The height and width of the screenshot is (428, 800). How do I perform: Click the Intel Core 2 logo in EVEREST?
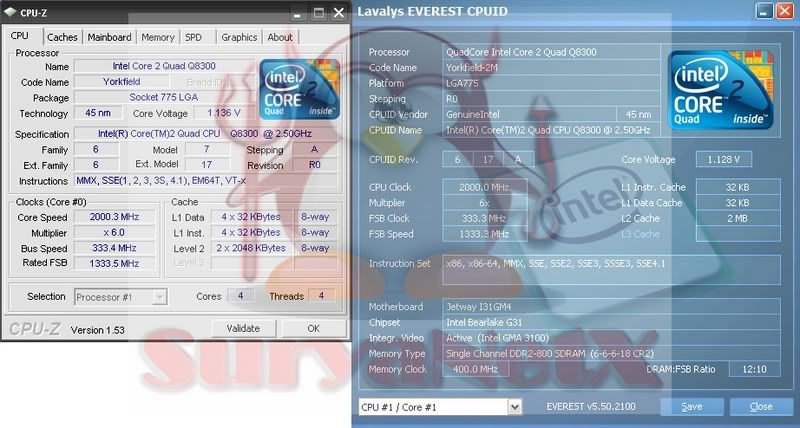[x=720, y=90]
